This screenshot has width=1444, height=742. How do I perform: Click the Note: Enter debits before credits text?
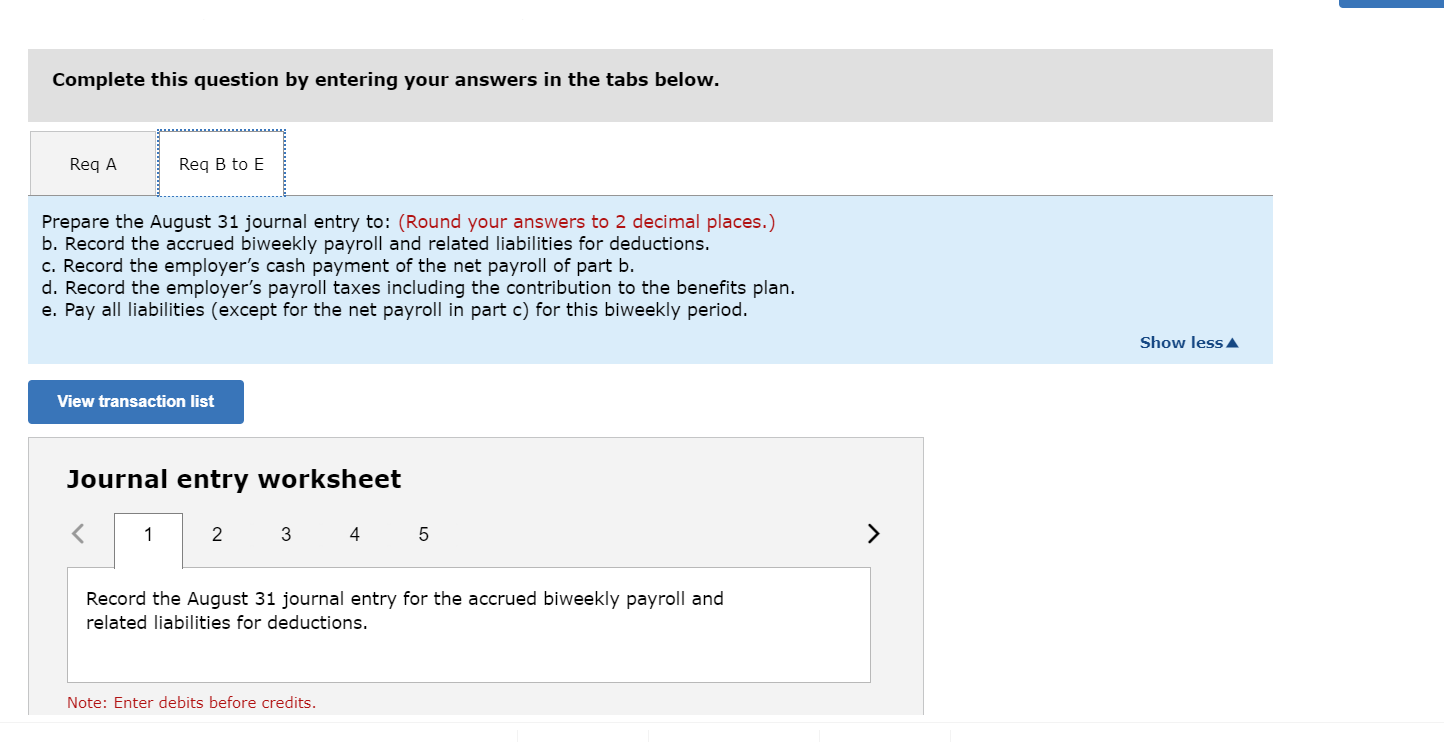[x=191, y=702]
